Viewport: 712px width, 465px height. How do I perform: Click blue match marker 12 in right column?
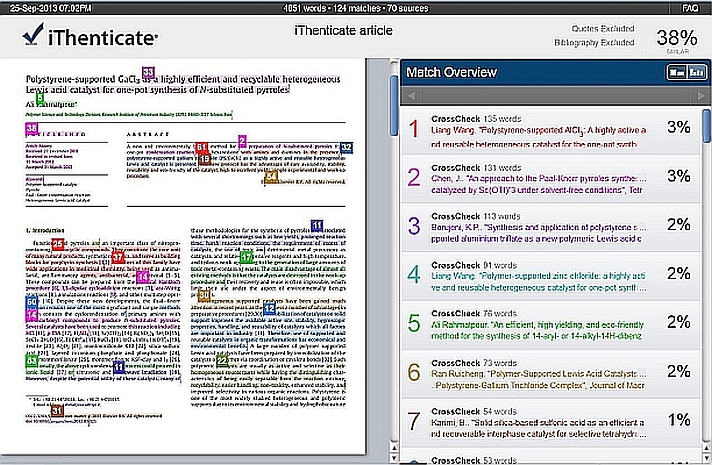coord(269,309)
